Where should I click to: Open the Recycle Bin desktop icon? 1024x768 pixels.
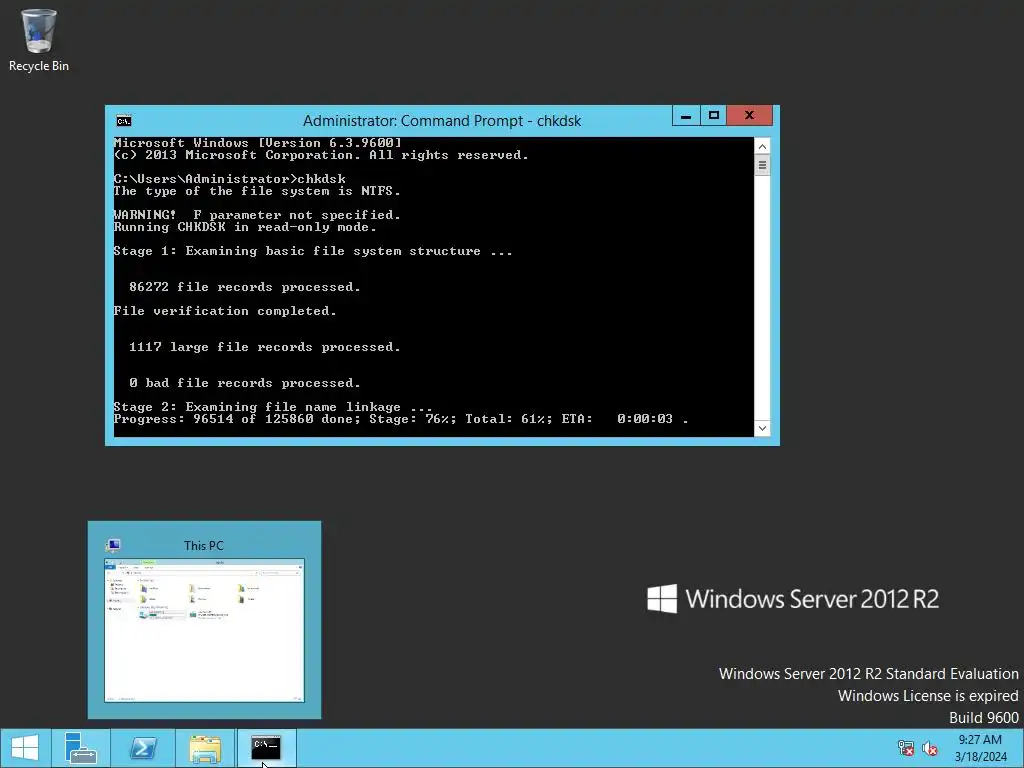(x=39, y=40)
